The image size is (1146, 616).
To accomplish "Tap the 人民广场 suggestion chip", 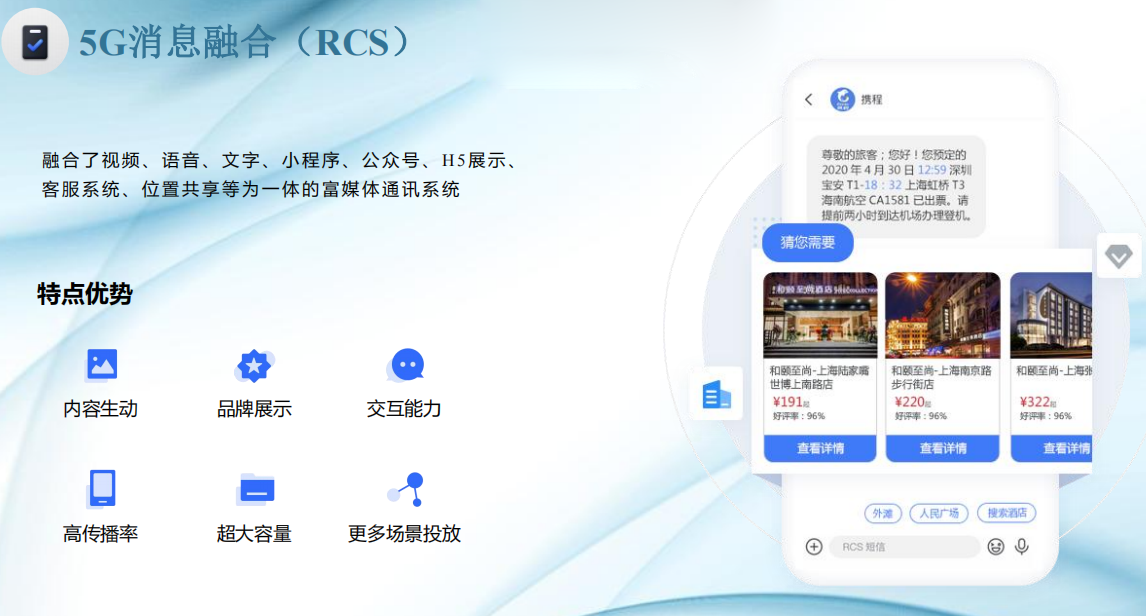I will [939, 514].
